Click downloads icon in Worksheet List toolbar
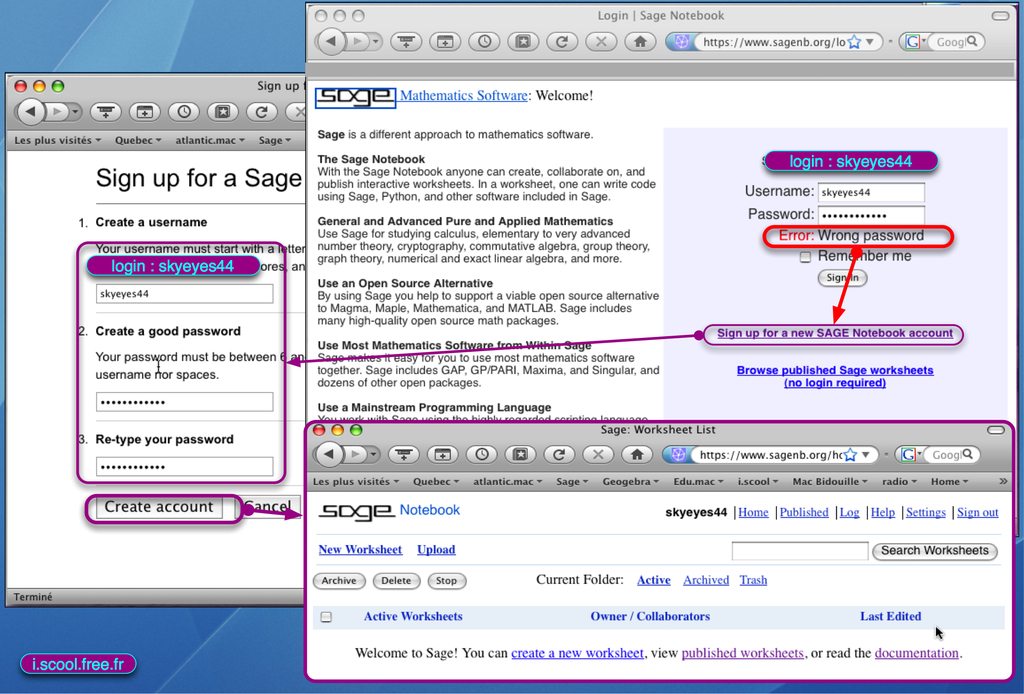The height and width of the screenshot is (694, 1024). click(x=404, y=454)
